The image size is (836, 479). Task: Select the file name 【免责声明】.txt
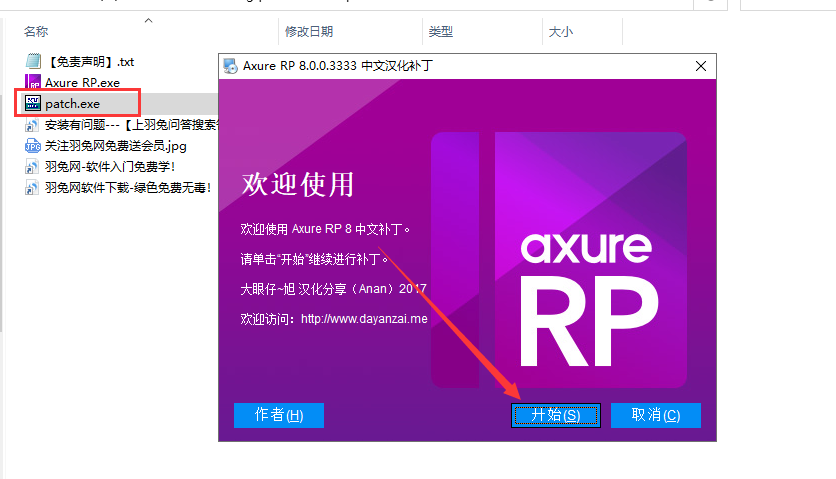tap(90, 62)
